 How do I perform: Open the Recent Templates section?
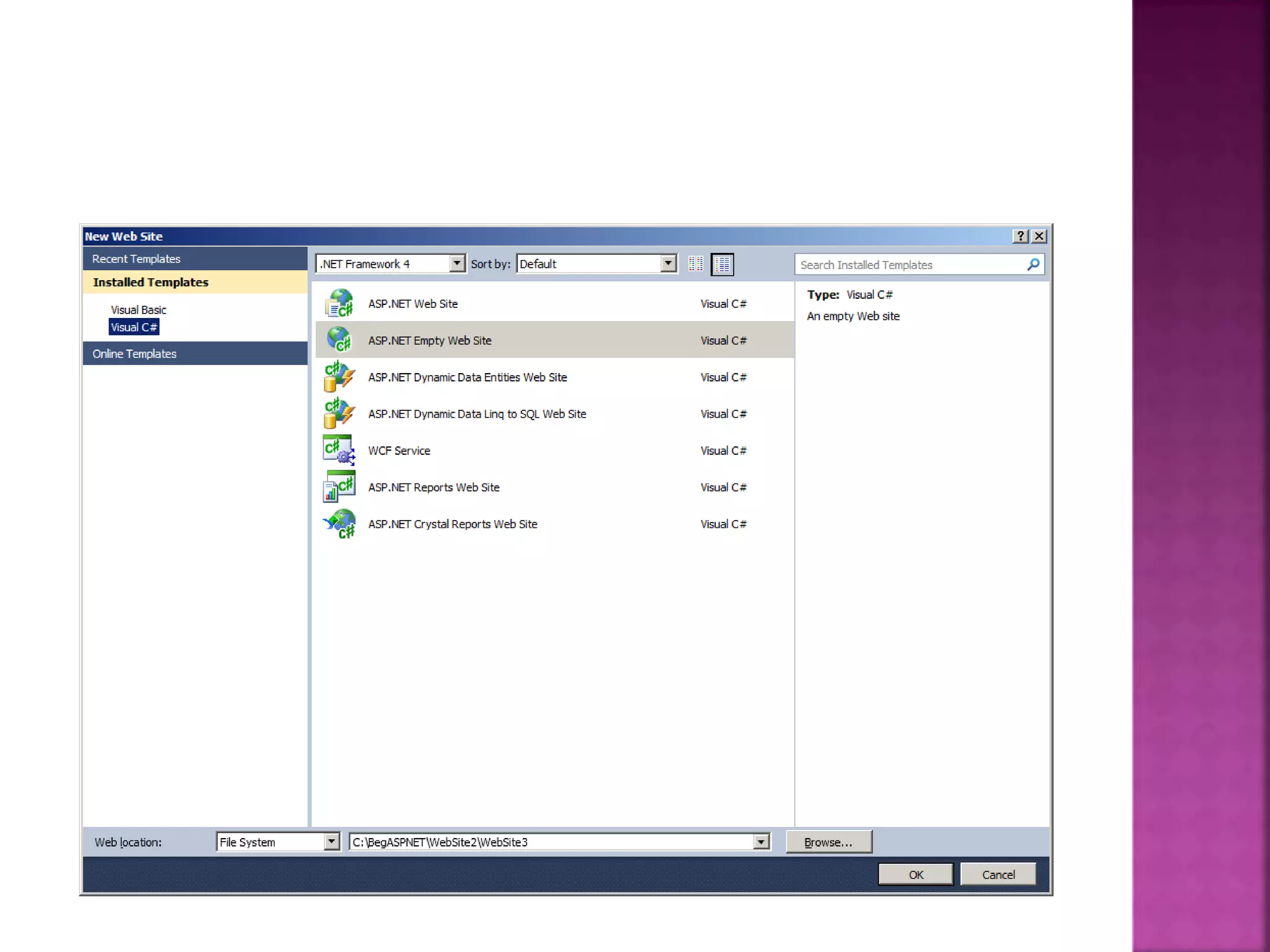(x=136, y=259)
